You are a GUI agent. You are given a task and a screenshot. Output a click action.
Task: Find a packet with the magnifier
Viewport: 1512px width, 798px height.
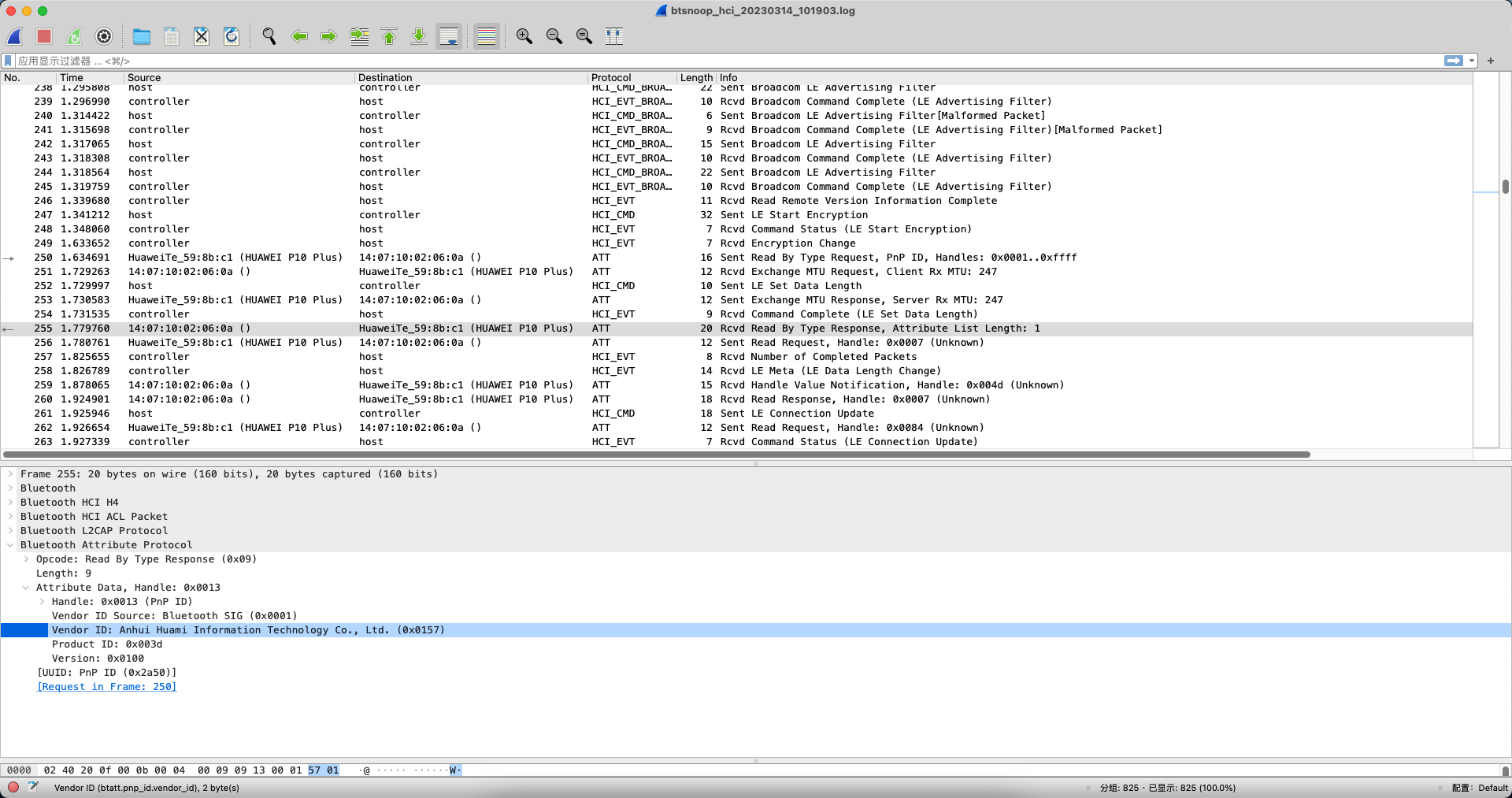click(269, 36)
